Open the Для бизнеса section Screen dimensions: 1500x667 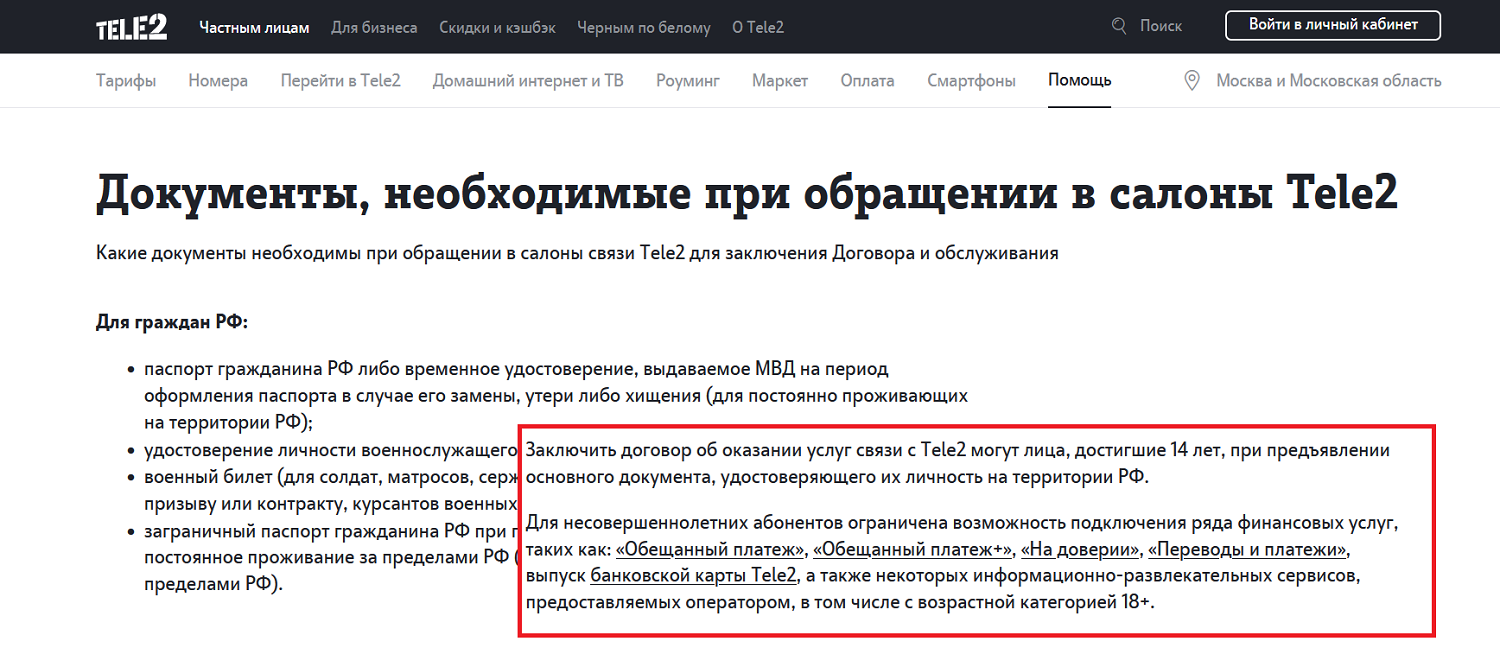coord(374,27)
